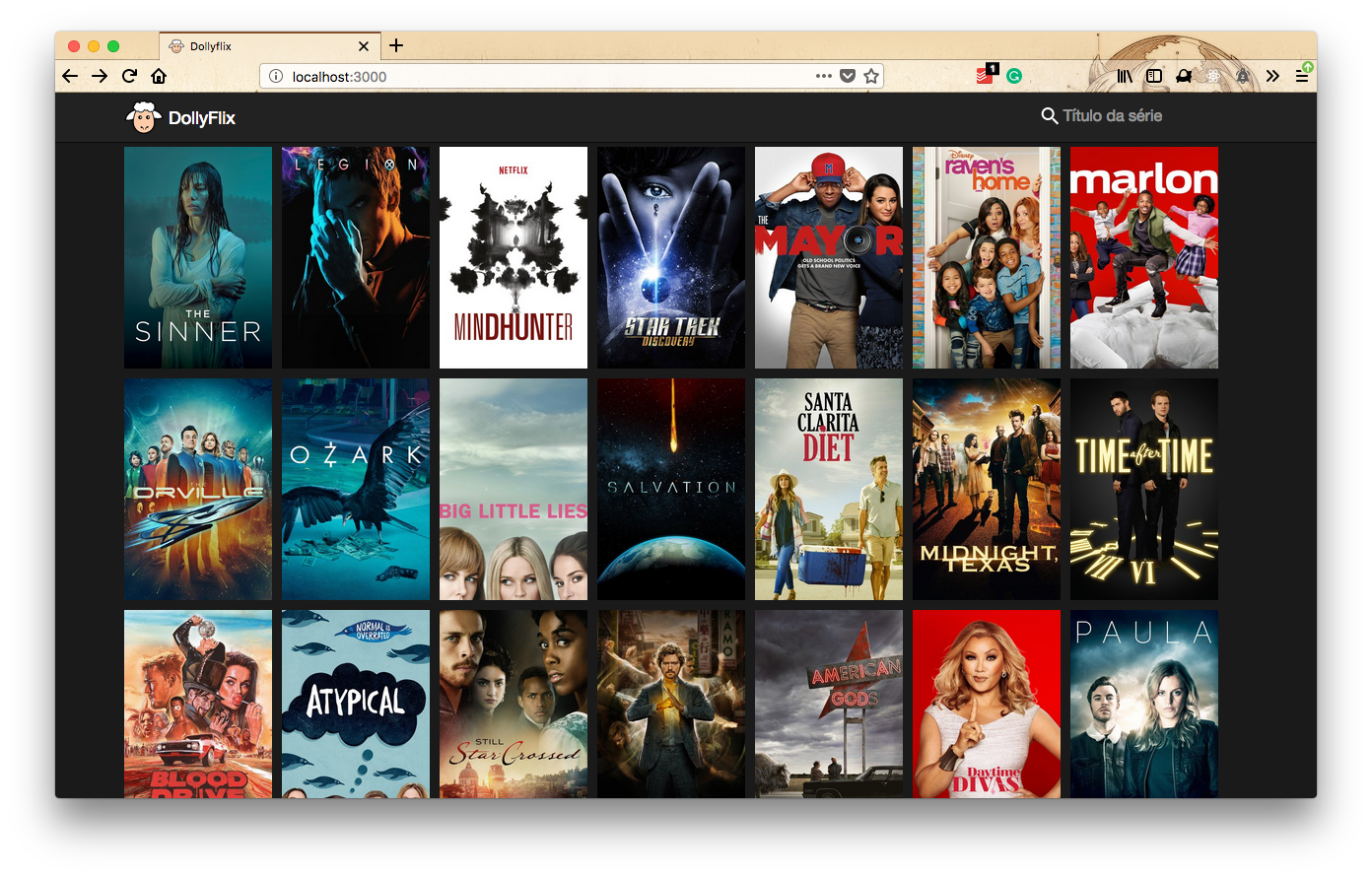Open The Sinner poster
1372x877 pixels.
[198, 257]
